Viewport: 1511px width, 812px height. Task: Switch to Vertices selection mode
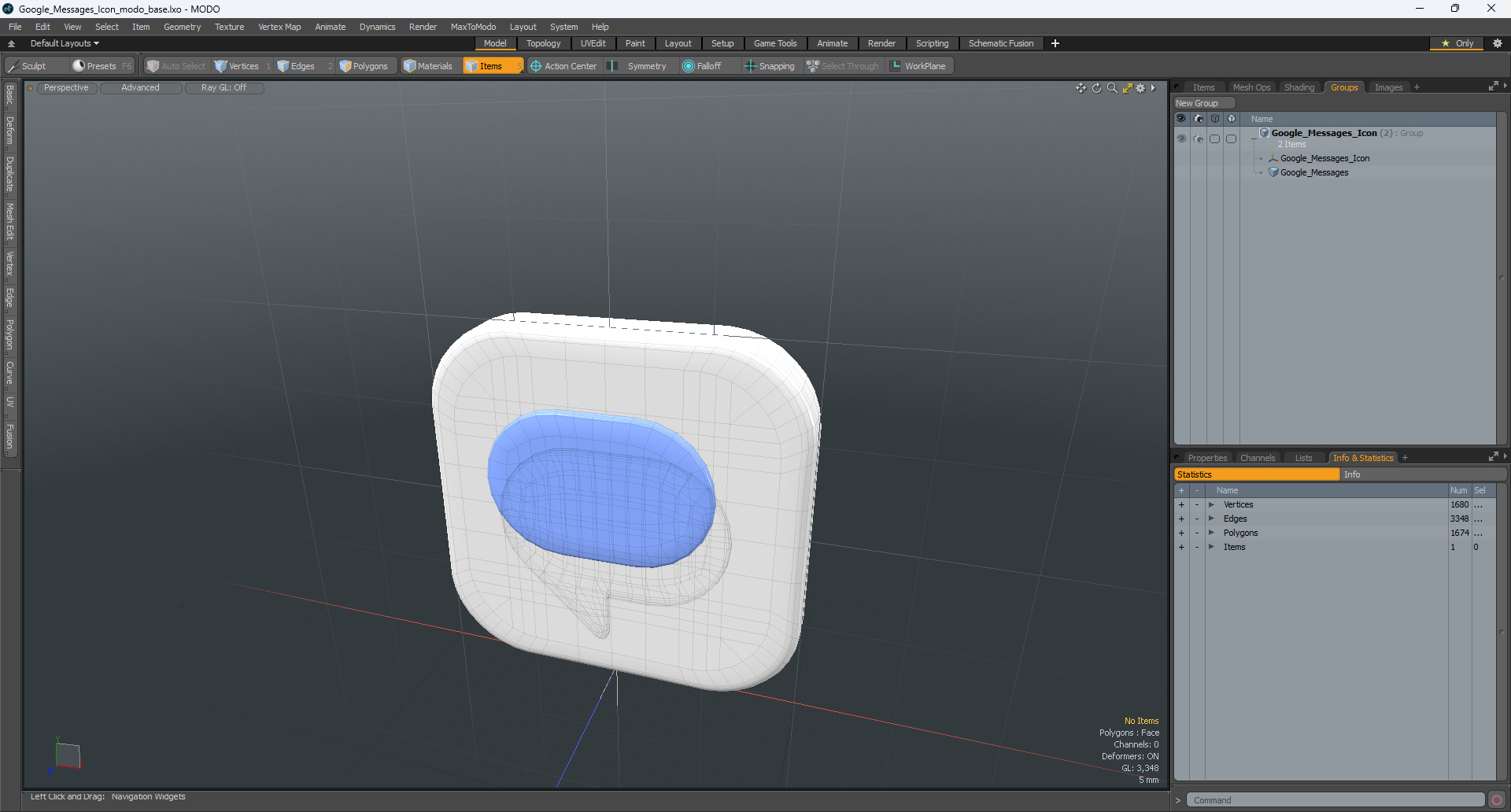click(243, 66)
